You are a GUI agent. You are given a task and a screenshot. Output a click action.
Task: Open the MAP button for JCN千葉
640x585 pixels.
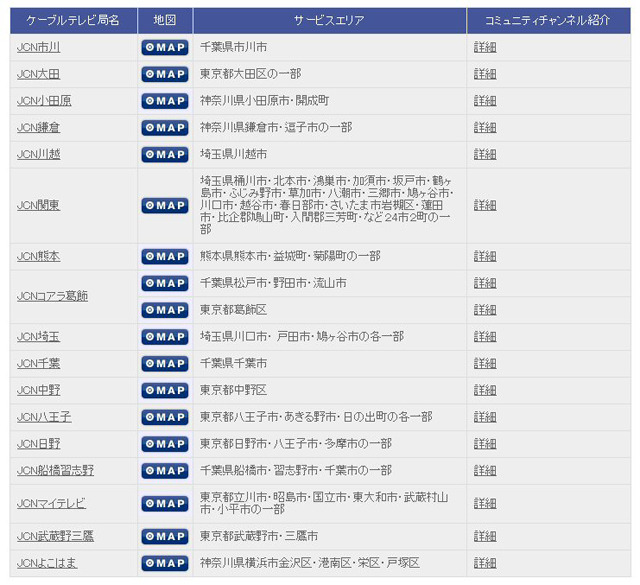click(165, 363)
